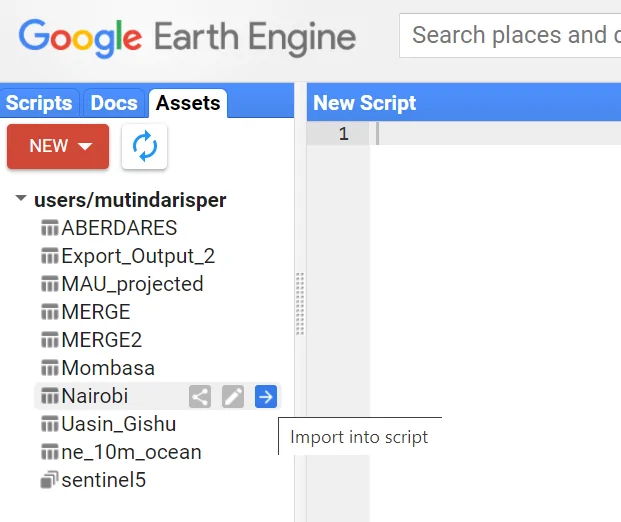
Task: Select the MERGE2 asset name
Action: [x=102, y=340]
